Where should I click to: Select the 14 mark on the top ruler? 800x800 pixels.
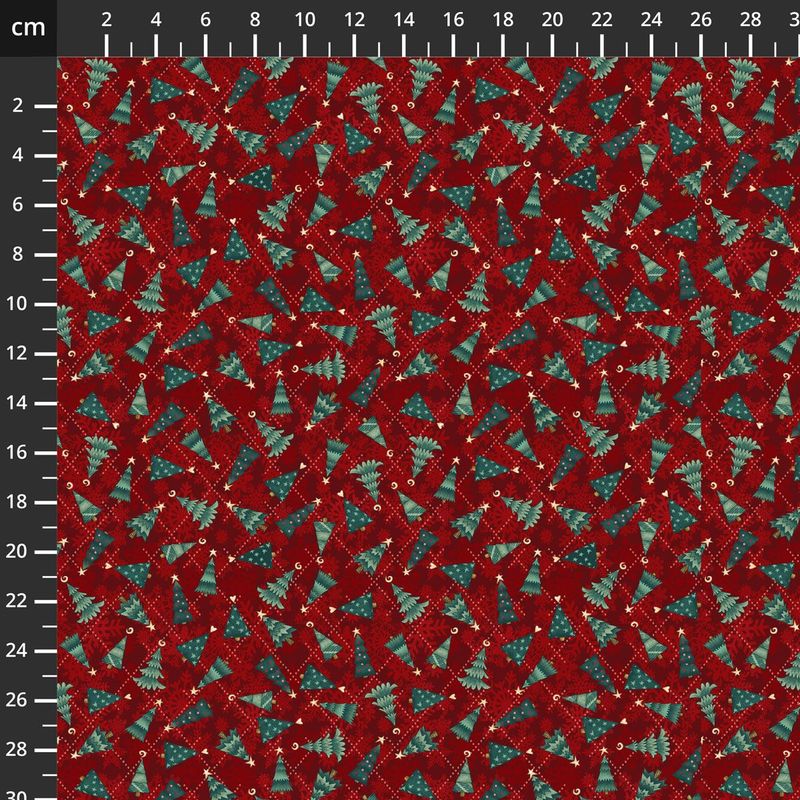(404, 20)
